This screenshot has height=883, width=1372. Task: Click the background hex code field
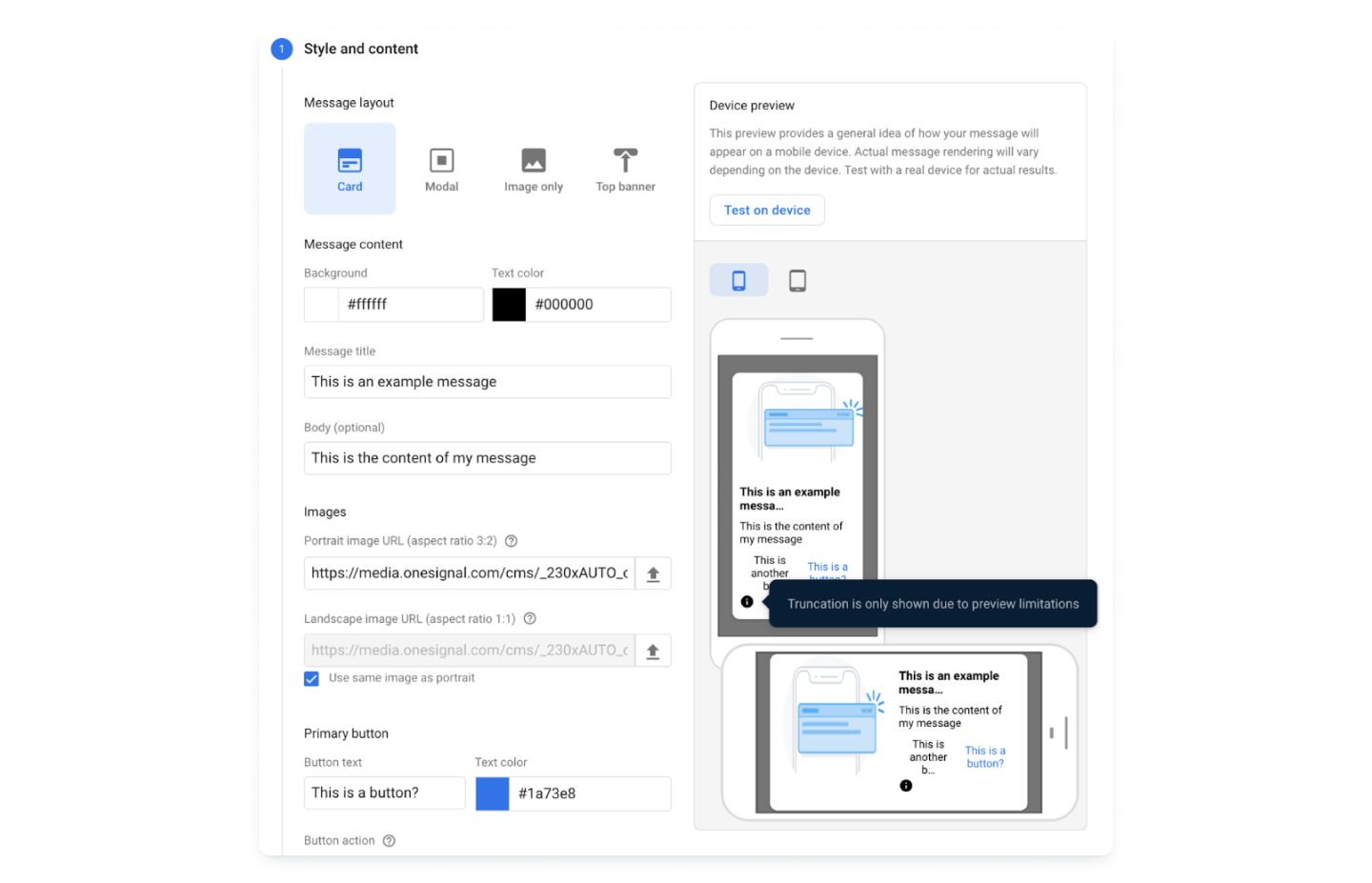[x=411, y=304]
